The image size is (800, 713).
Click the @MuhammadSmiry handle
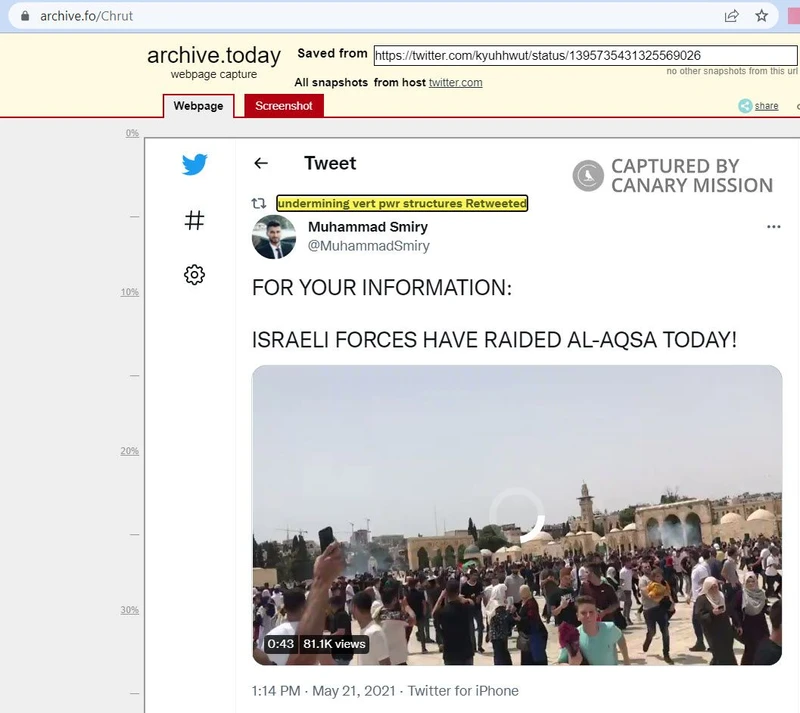[x=368, y=246]
